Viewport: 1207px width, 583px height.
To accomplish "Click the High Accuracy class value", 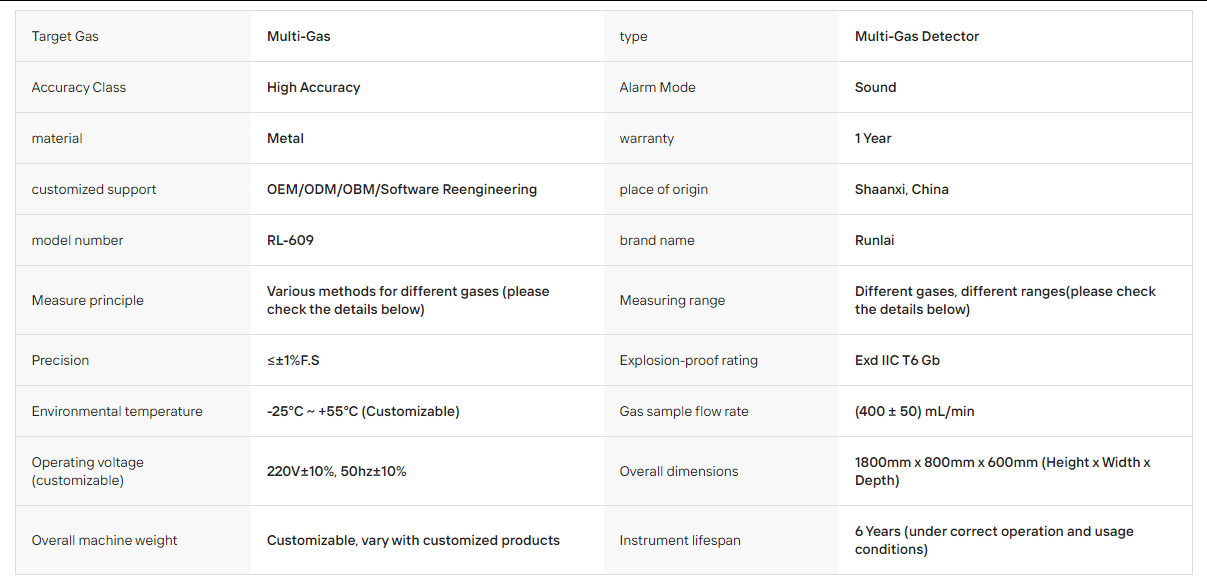I will [x=313, y=87].
